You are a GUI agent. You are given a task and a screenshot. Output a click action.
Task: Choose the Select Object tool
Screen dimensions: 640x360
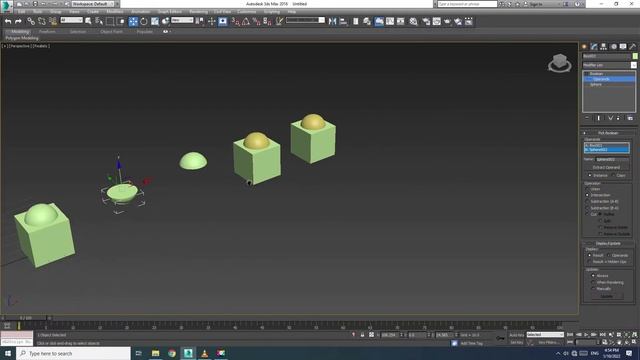[88, 22]
